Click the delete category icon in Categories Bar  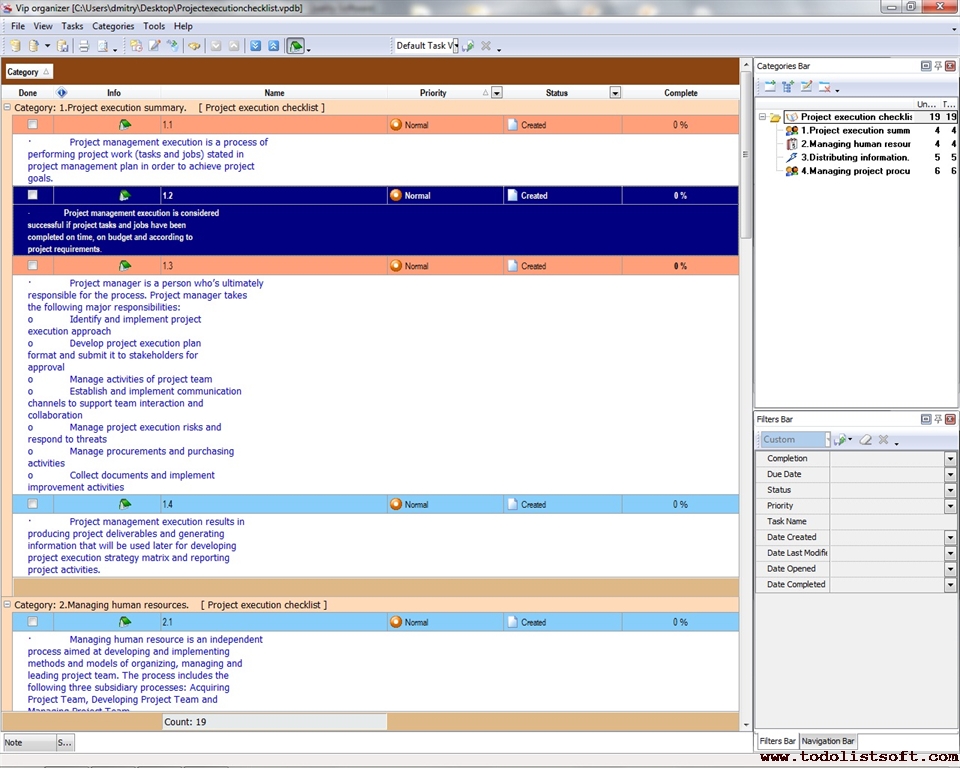[825, 88]
